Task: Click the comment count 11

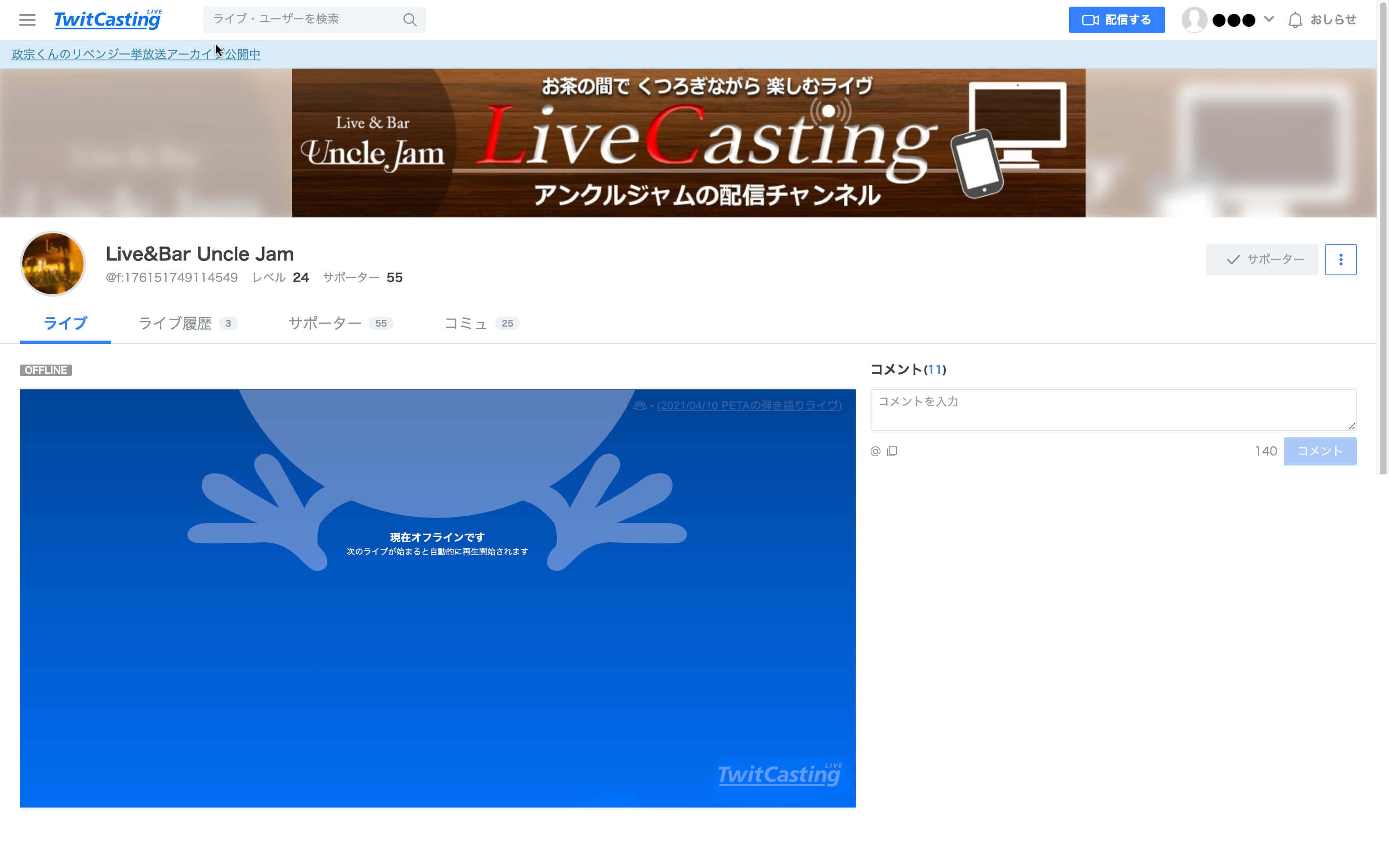Action: [x=934, y=370]
